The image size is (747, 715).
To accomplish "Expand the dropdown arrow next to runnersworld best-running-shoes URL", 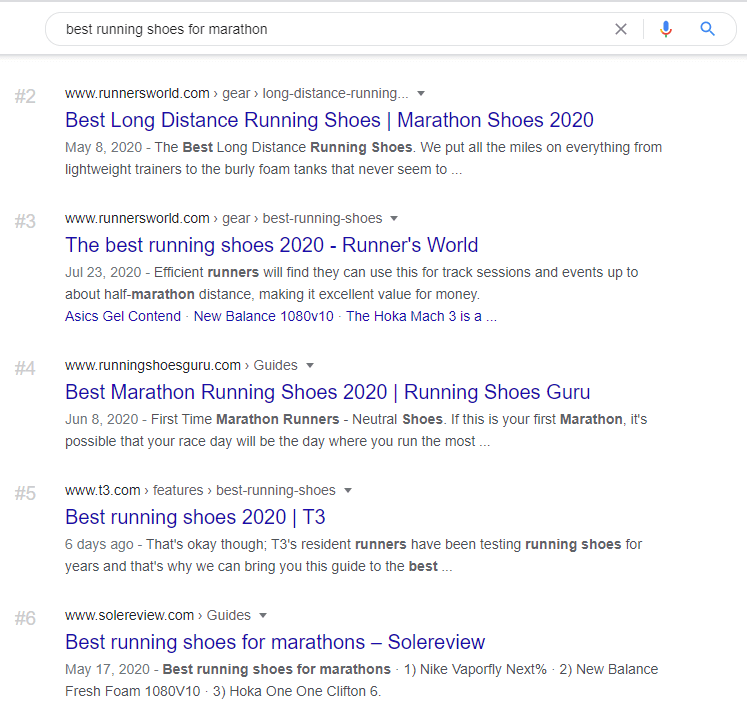I will pos(394,219).
